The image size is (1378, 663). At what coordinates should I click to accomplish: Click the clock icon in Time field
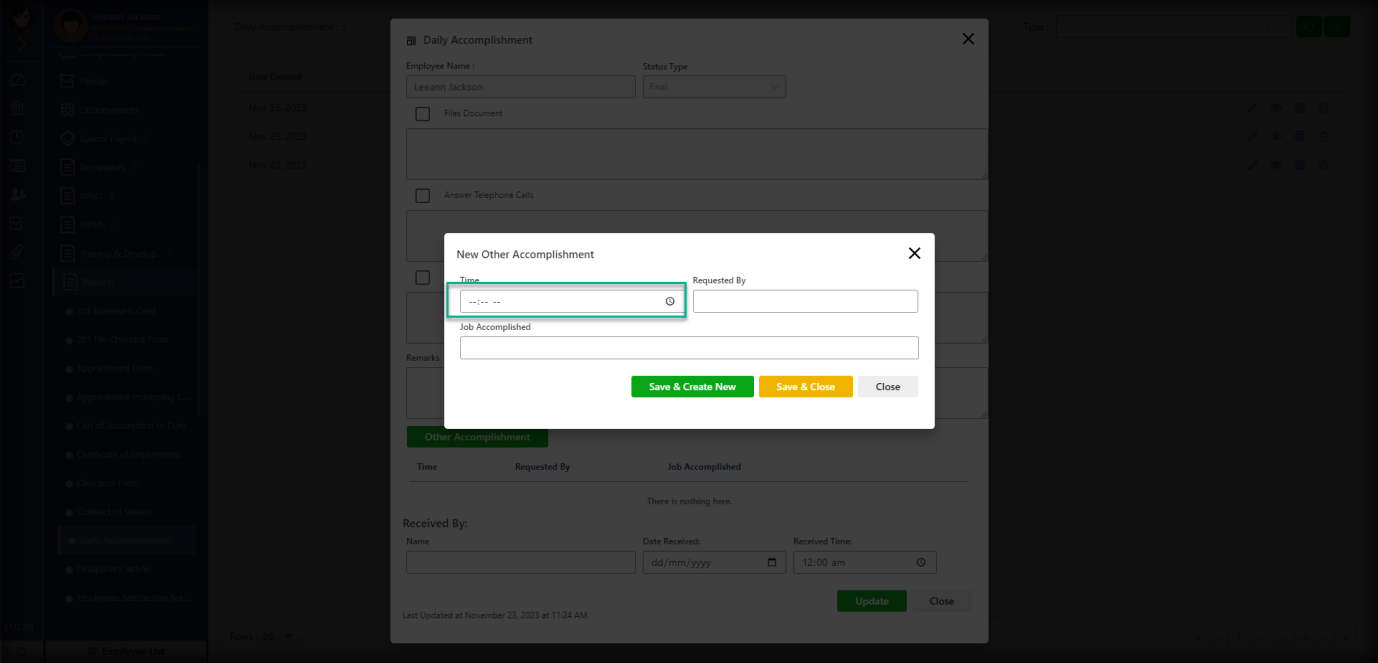[x=670, y=301]
